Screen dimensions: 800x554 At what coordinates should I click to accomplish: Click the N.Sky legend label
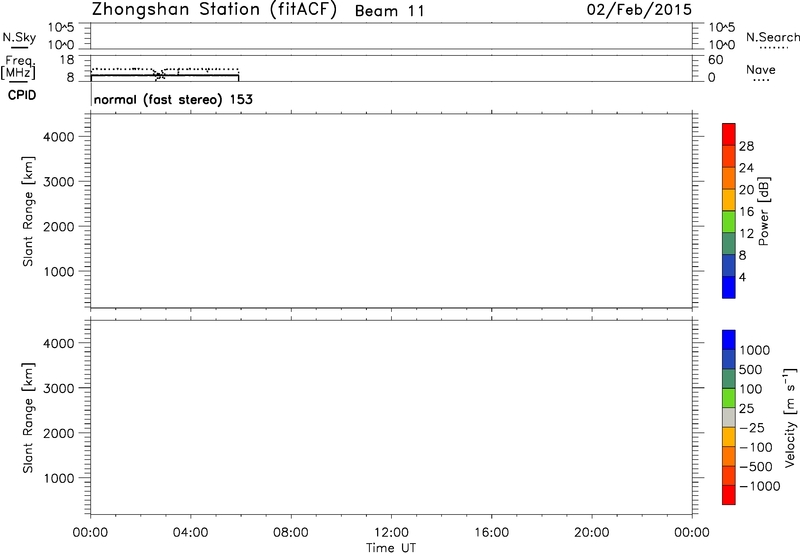tap(19, 38)
